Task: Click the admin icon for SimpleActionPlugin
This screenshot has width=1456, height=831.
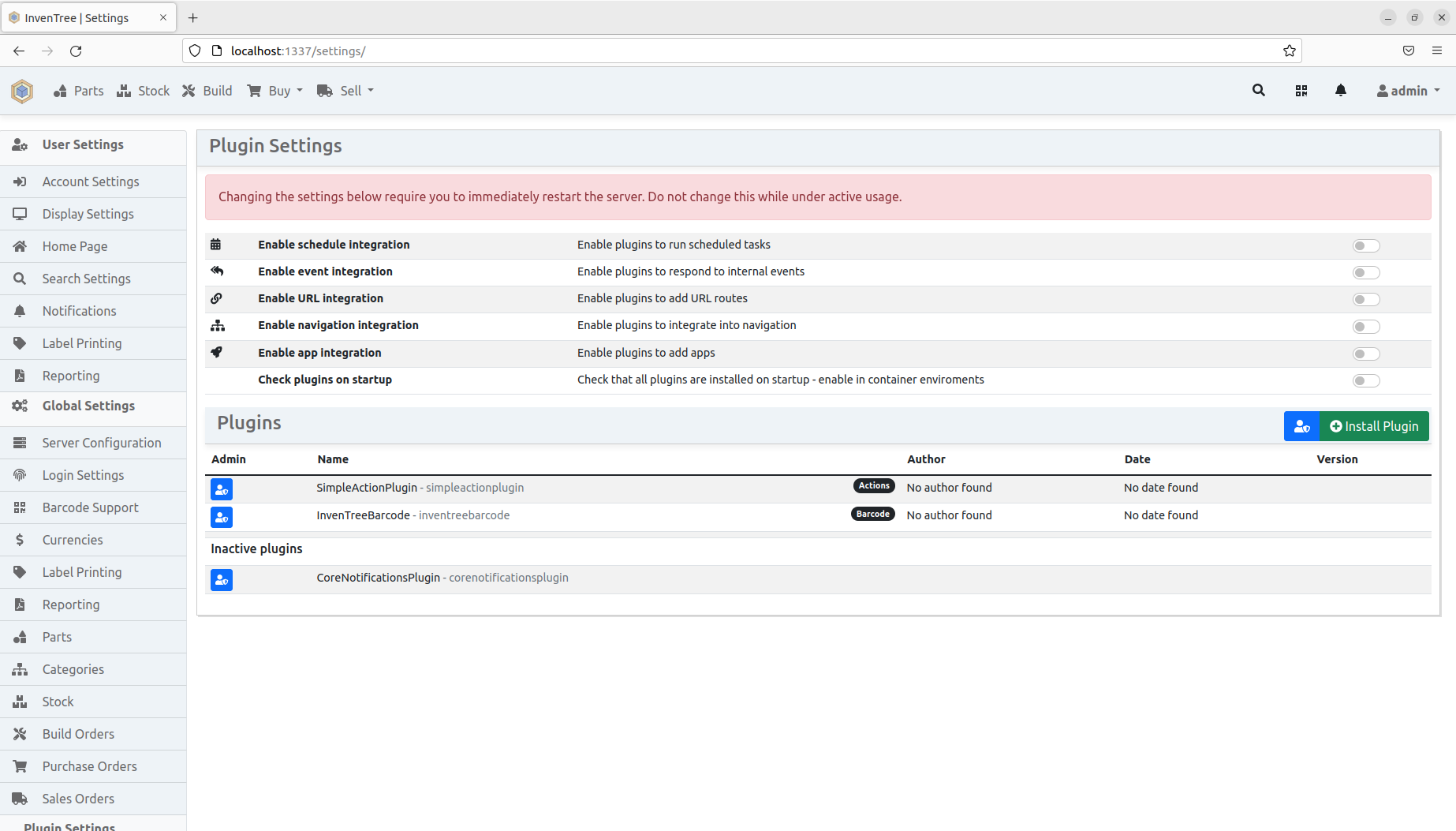Action: tap(222, 489)
